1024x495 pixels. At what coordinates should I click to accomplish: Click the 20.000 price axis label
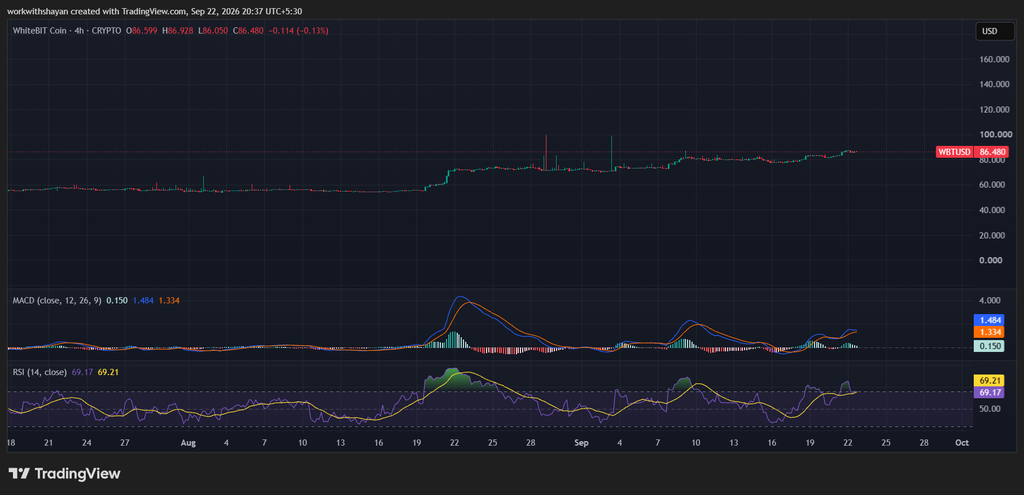[991, 235]
